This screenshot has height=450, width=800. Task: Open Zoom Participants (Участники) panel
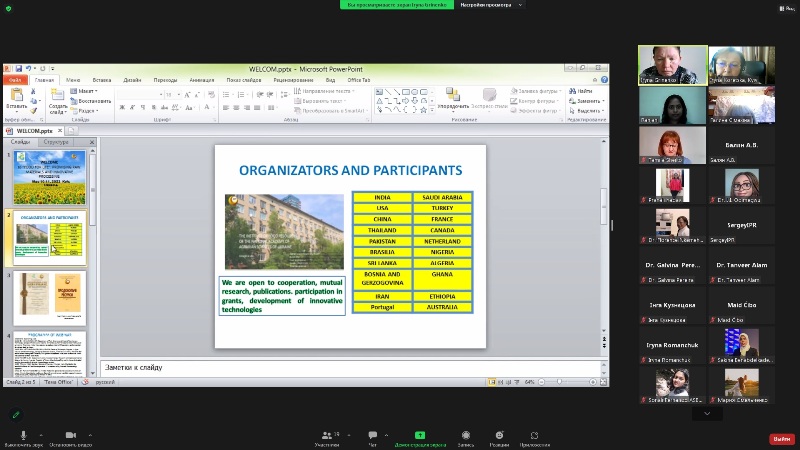pos(327,436)
